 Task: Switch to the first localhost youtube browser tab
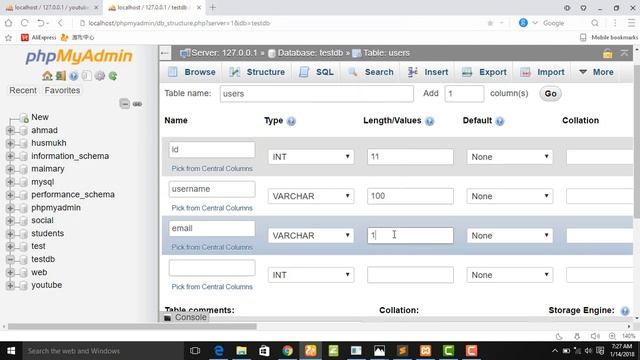point(51,7)
